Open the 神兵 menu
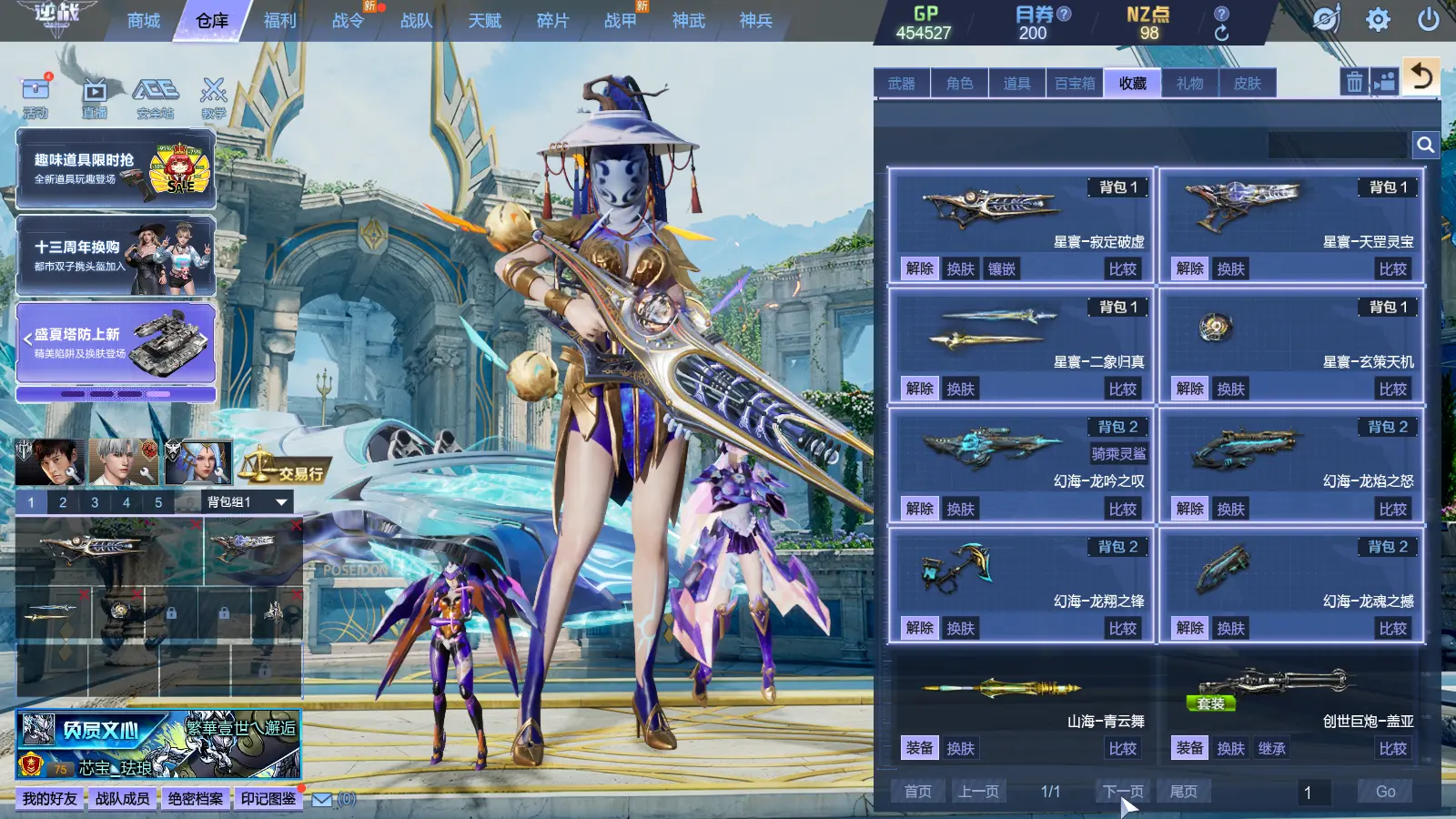 coord(755,20)
